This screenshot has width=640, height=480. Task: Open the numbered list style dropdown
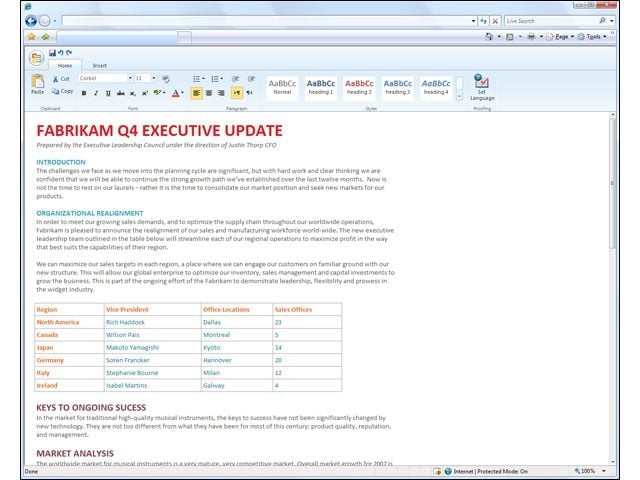(222, 79)
